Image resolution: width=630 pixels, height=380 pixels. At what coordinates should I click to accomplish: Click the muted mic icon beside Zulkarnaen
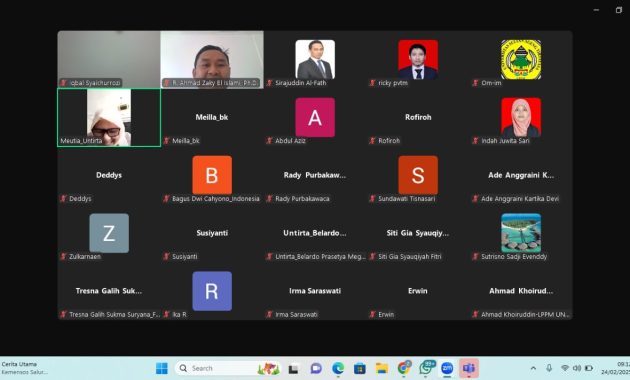[63, 257]
